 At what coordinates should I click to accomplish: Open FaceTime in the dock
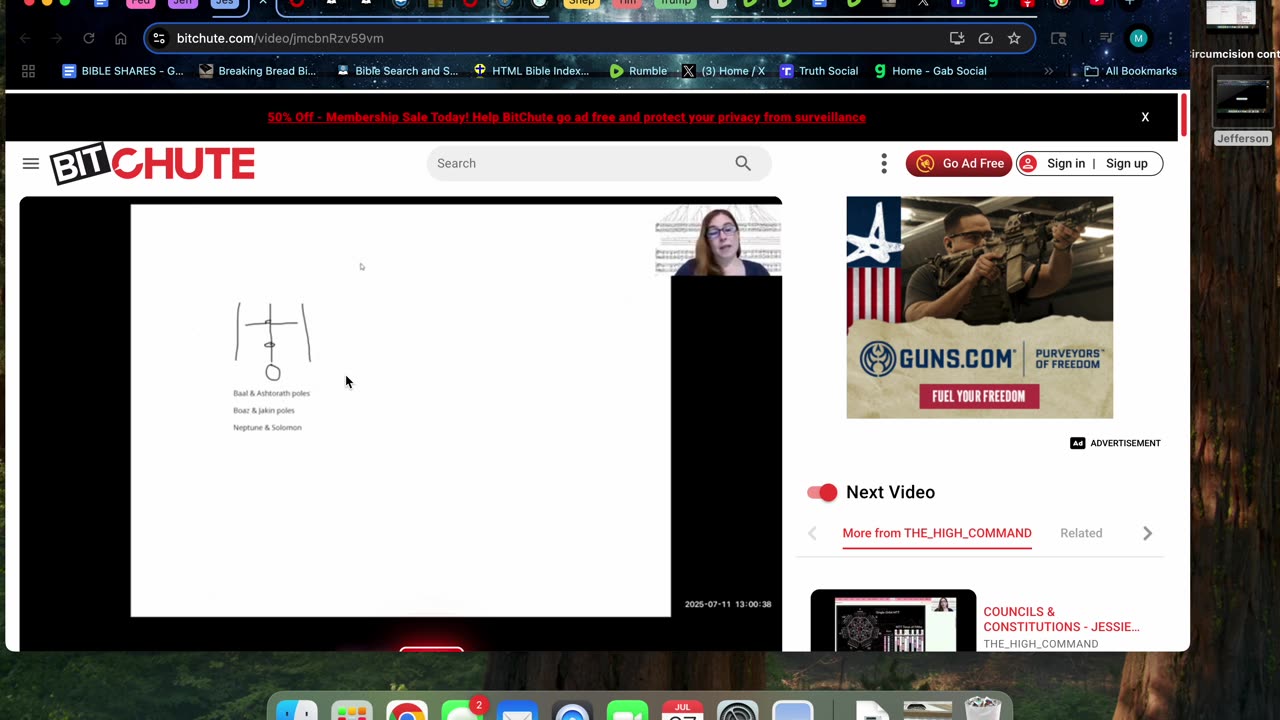pyautogui.click(x=627, y=710)
